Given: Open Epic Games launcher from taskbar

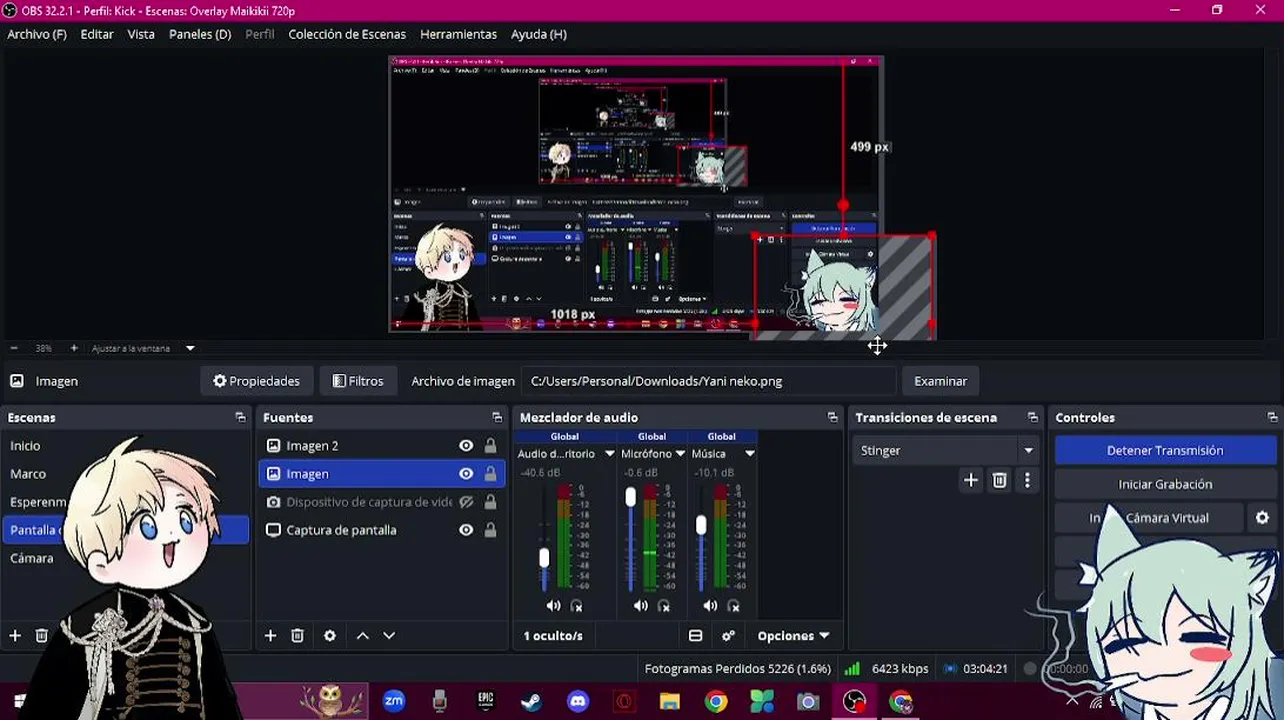Looking at the screenshot, I should pyautogui.click(x=485, y=702).
